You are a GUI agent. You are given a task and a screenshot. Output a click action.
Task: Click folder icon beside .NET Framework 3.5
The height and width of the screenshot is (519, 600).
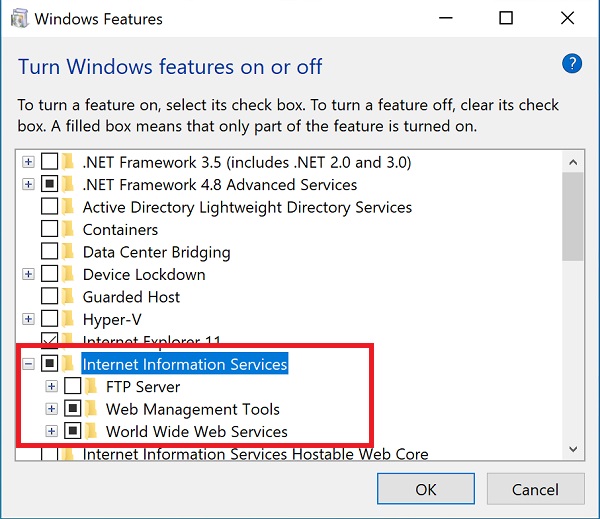click(68, 162)
